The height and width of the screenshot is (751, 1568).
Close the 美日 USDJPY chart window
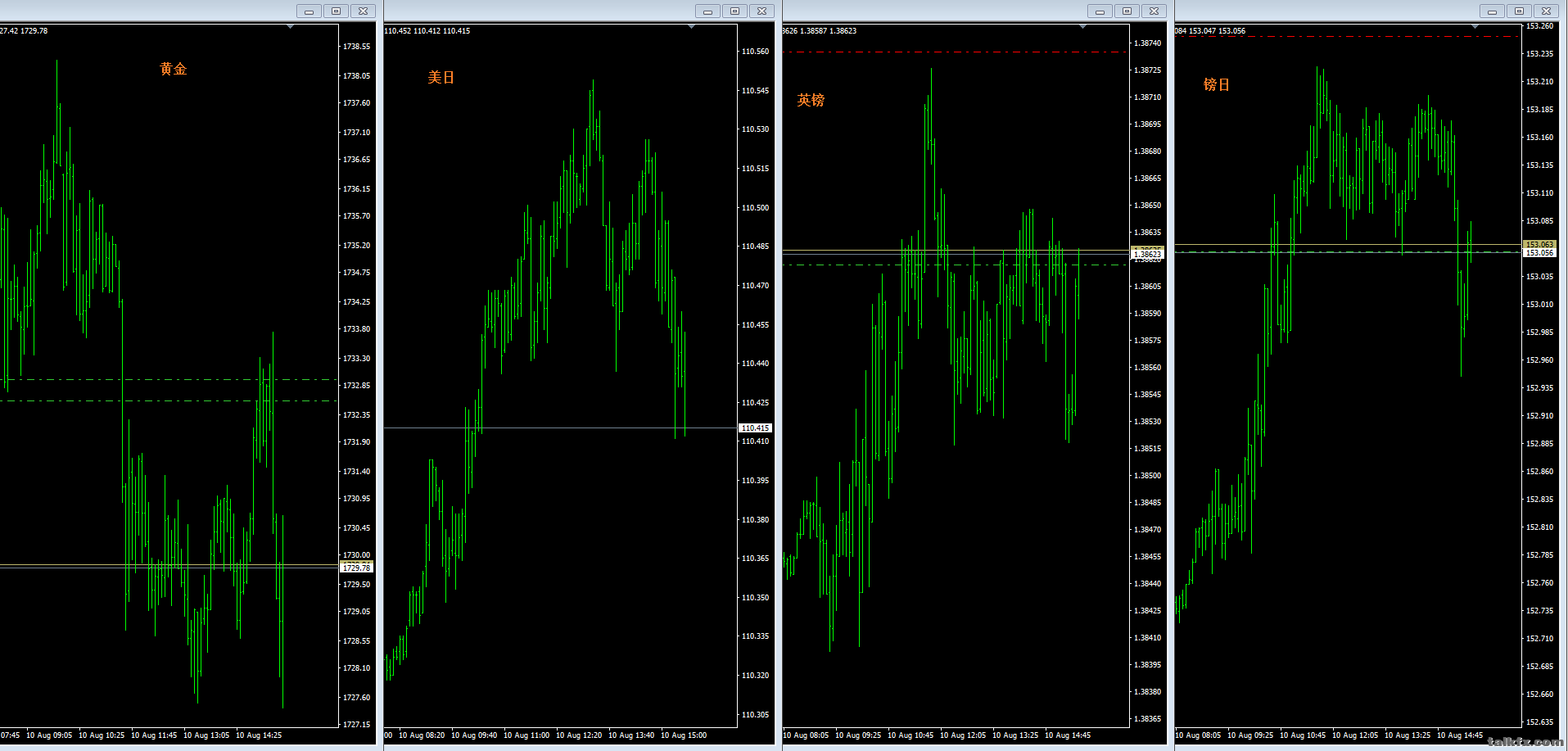(x=761, y=11)
